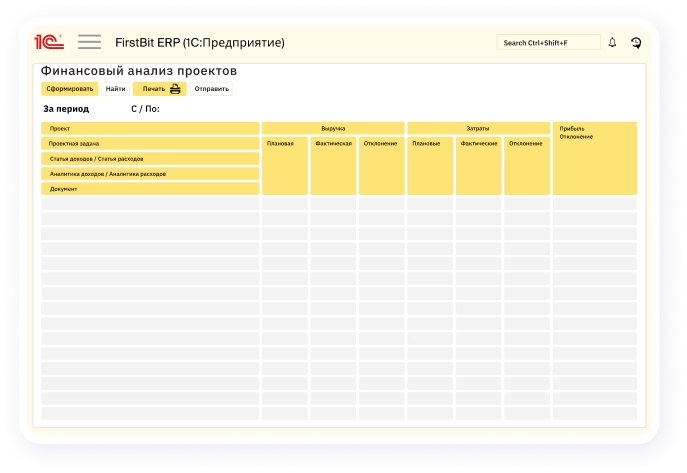Click the Прибыль Отклонение column header

(594, 133)
